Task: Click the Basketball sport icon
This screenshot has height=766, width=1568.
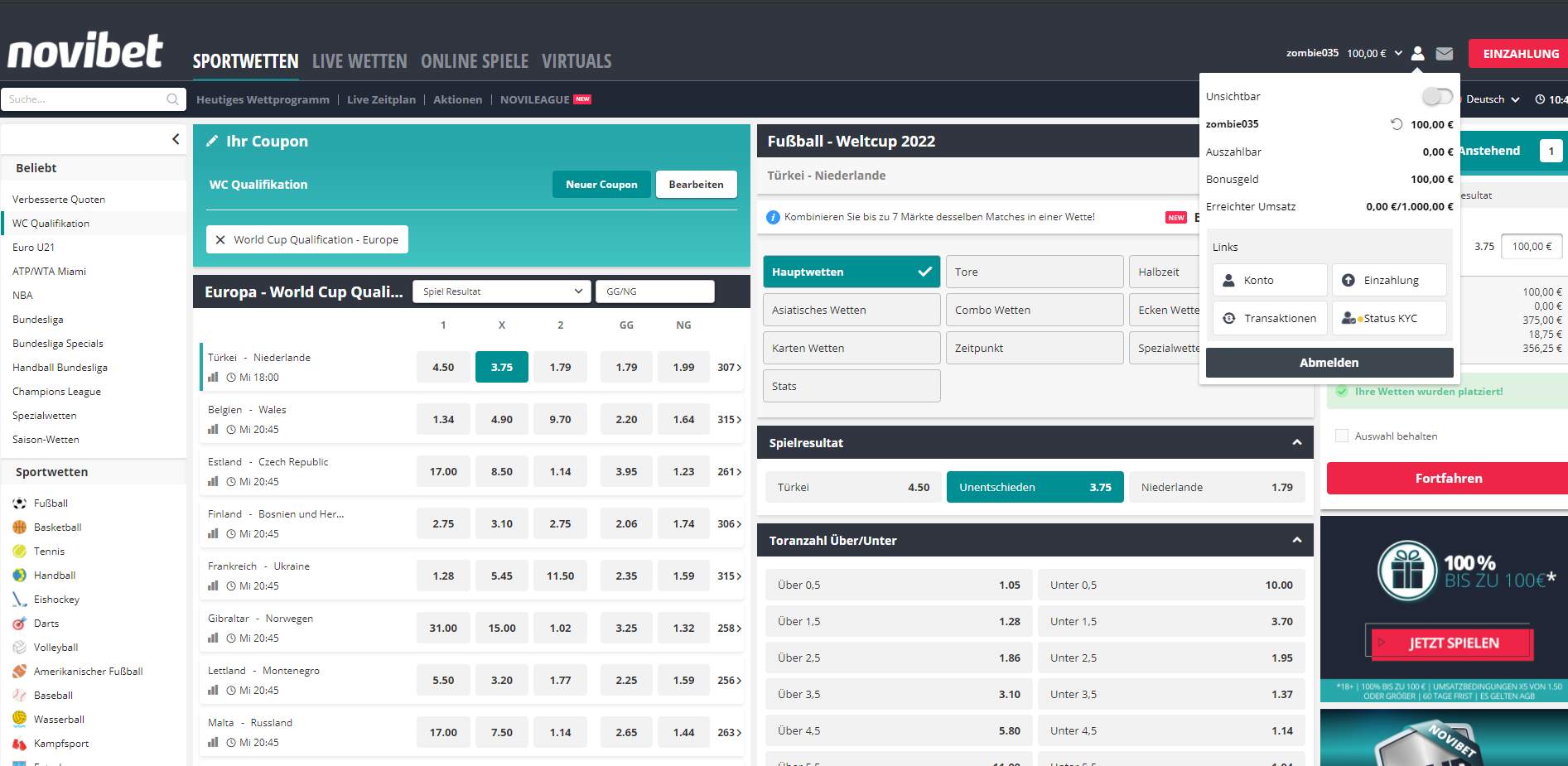Action: (x=20, y=527)
